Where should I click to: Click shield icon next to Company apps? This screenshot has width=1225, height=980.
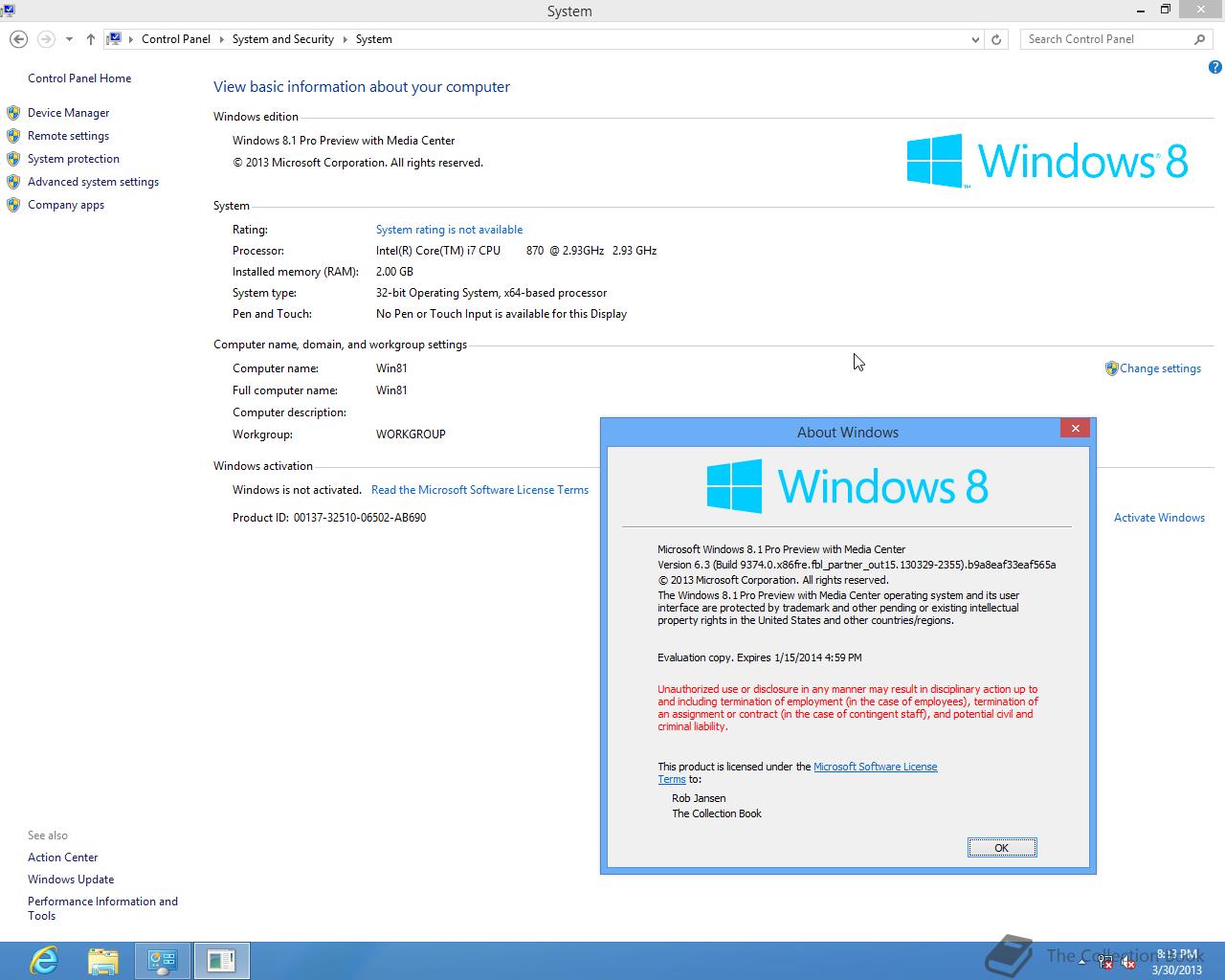click(x=13, y=205)
